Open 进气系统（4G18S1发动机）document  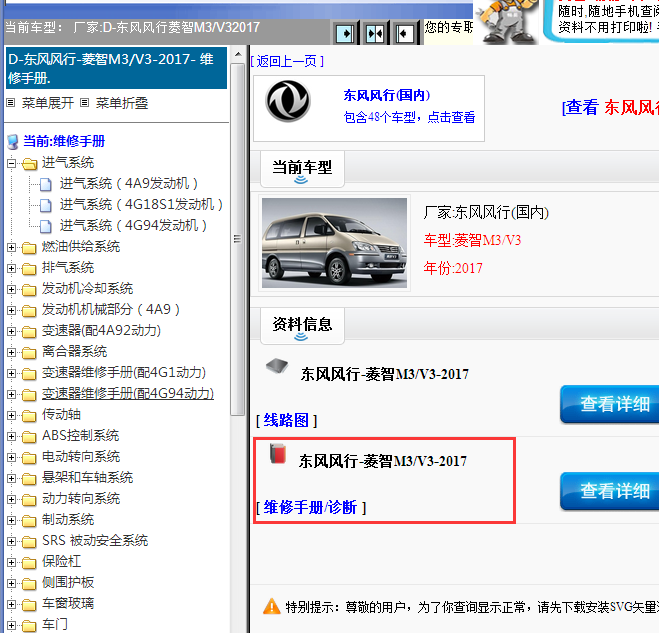click(x=141, y=205)
